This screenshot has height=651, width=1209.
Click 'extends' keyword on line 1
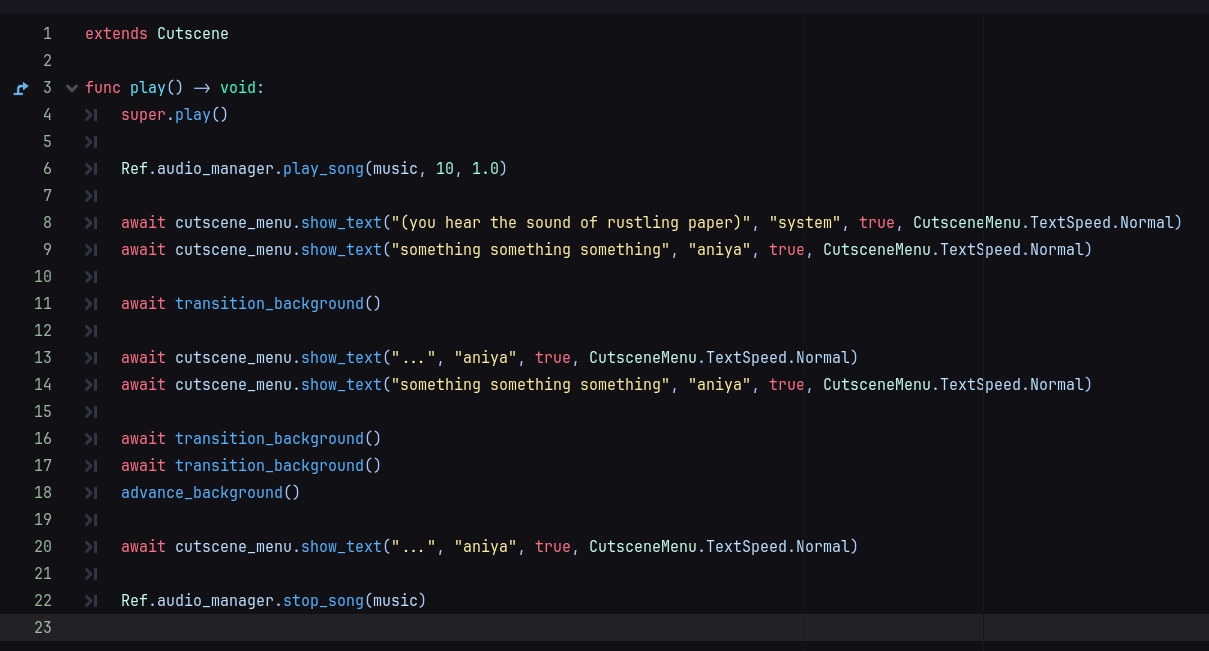point(116,34)
